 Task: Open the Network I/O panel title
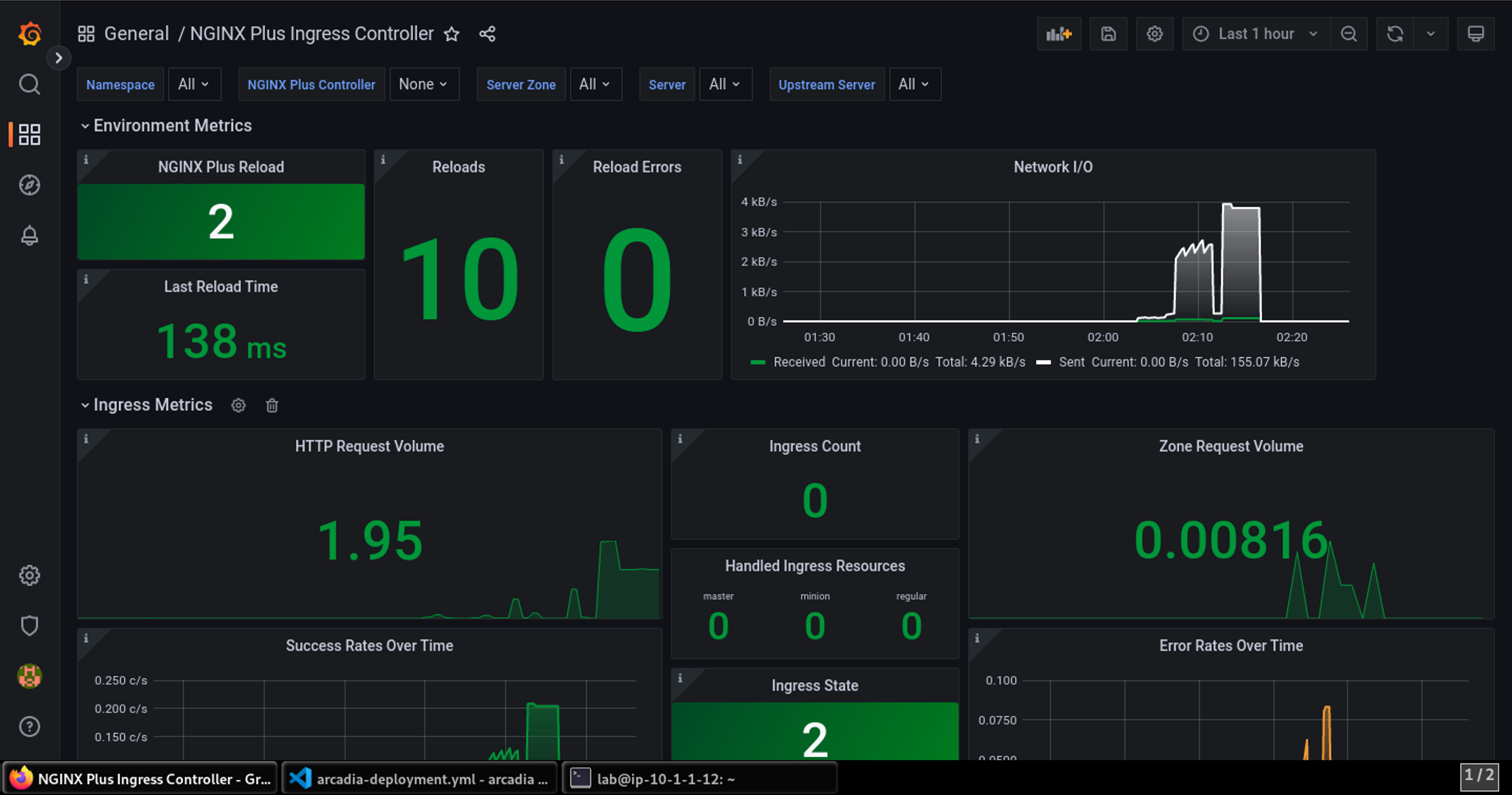[1053, 167]
